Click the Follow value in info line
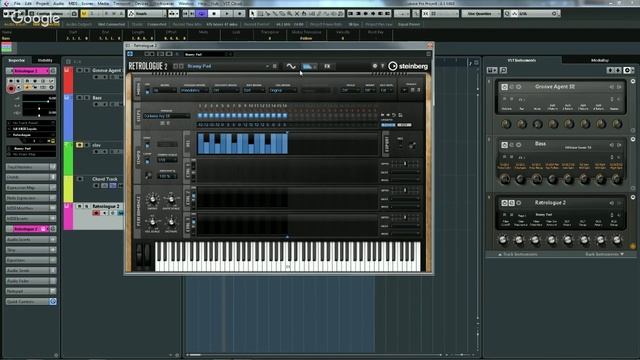640x360 pixels. tap(306, 38)
